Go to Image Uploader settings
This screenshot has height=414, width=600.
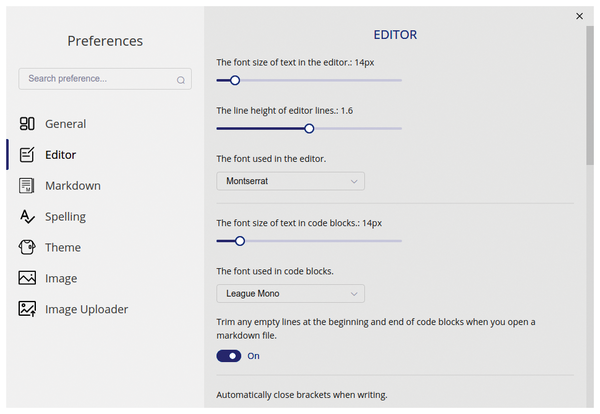pos(86,310)
